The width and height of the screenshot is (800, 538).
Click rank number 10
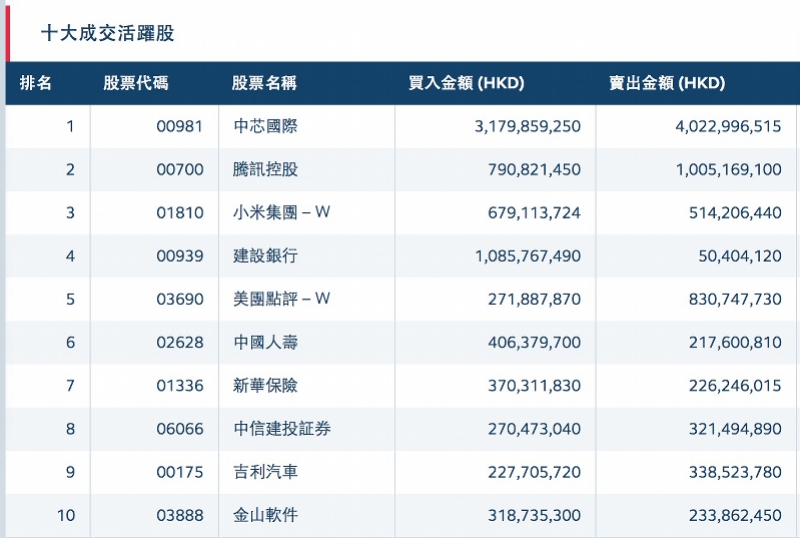66,516
